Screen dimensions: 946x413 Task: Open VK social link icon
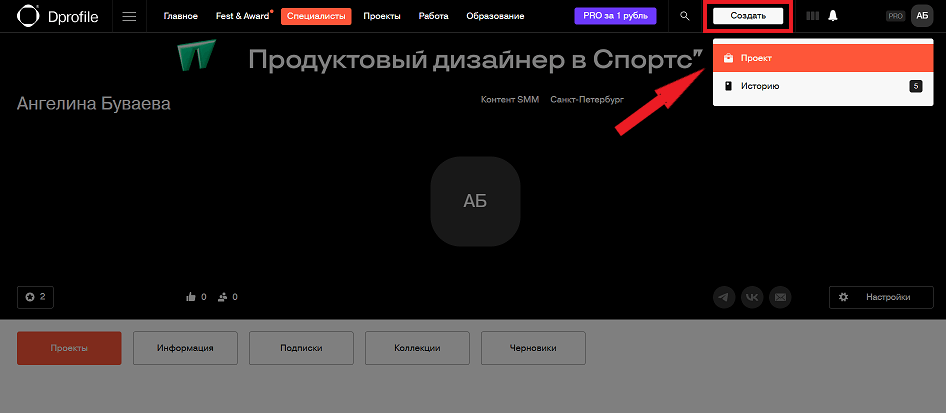[x=752, y=297]
